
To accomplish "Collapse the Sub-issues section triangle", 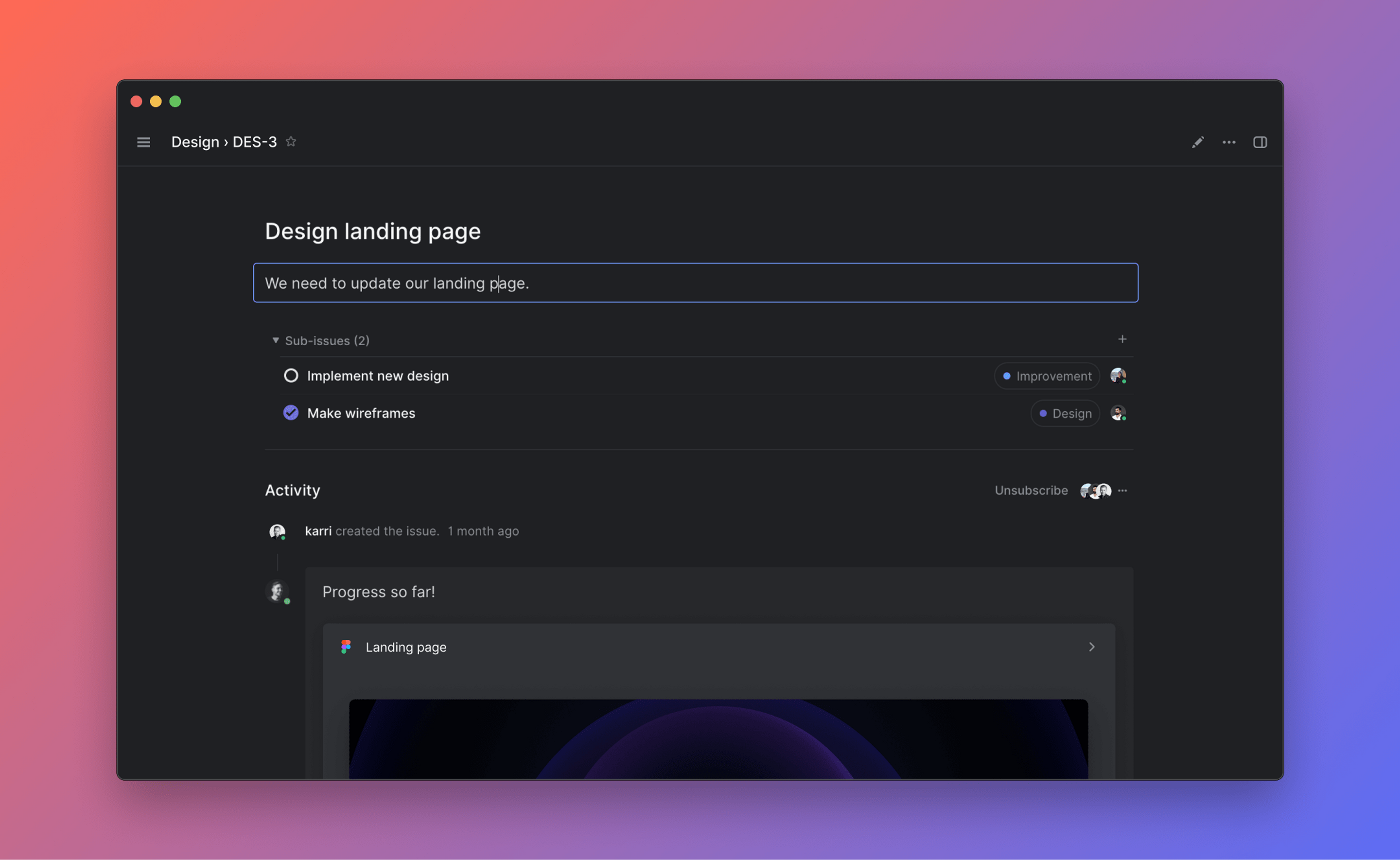I will pyautogui.click(x=275, y=340).
